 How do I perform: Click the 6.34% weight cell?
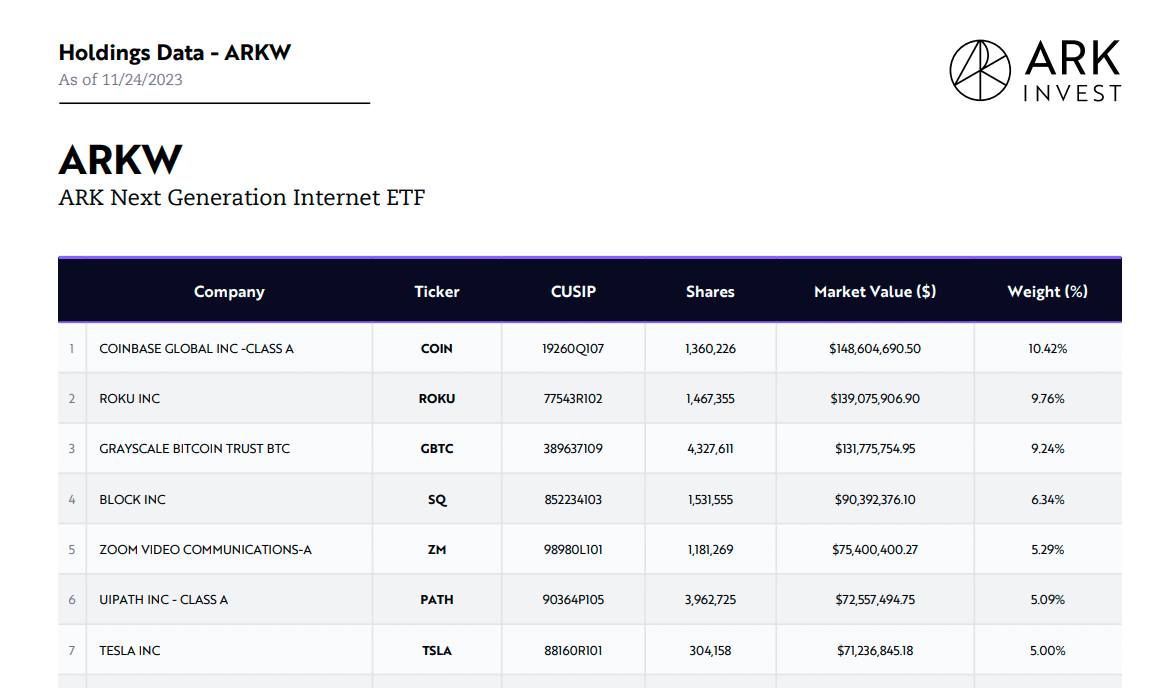1047,499
